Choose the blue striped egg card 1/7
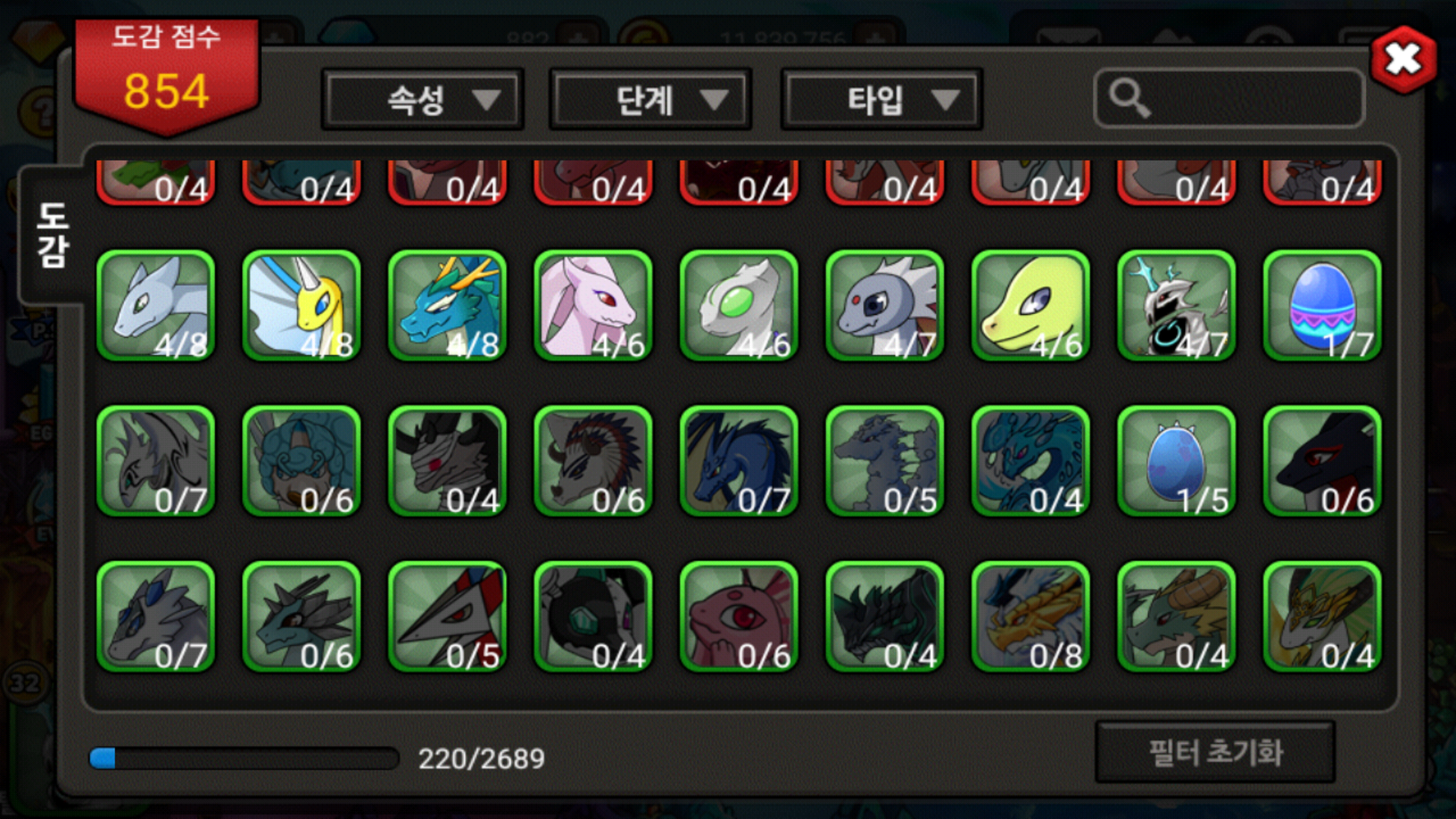 [x=1322, y=306]
